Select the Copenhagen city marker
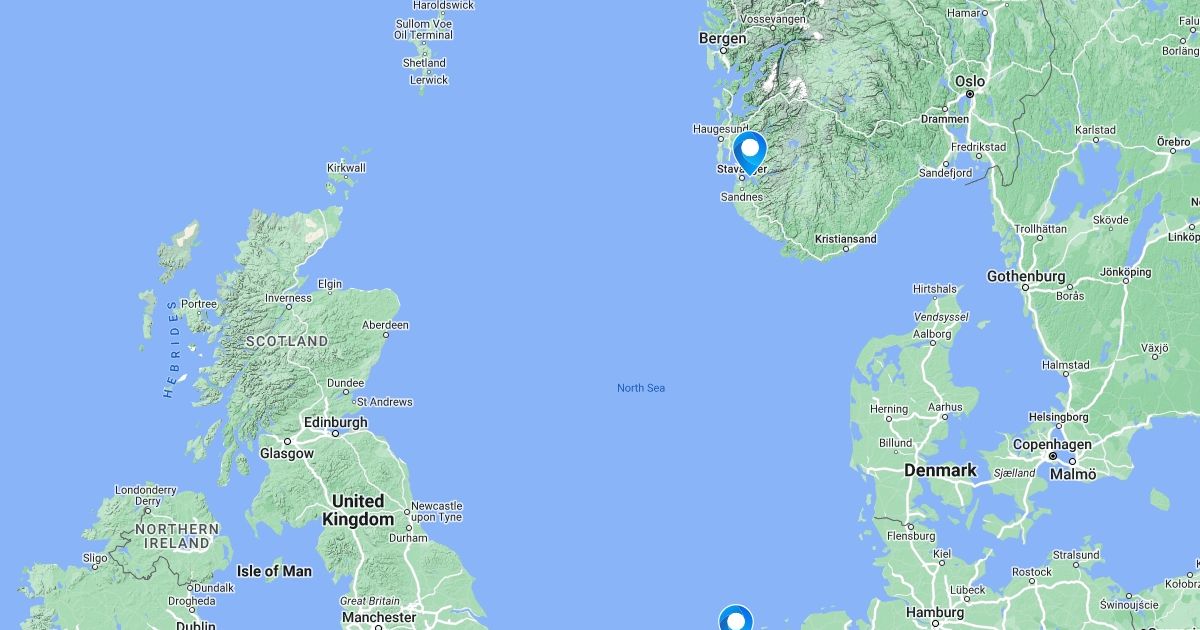 pos(1052,456)
